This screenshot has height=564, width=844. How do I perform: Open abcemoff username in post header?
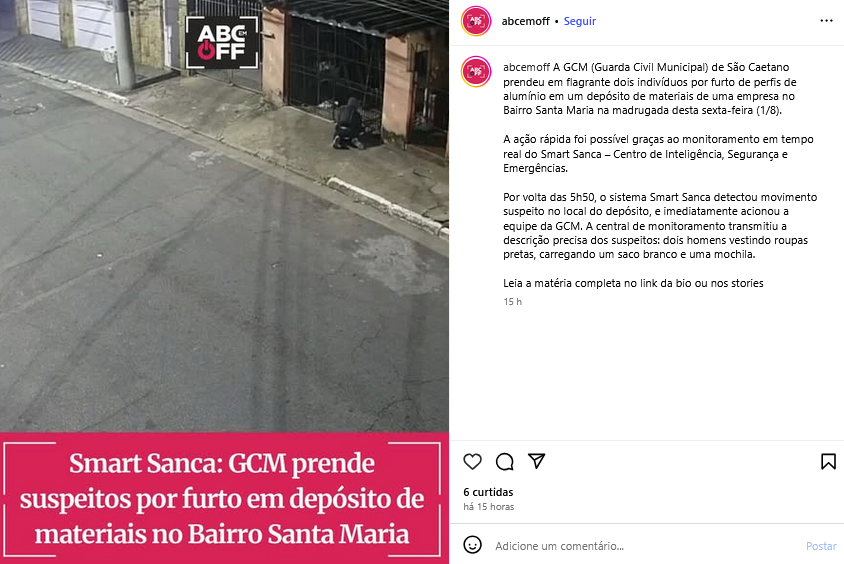click(525, 21)
